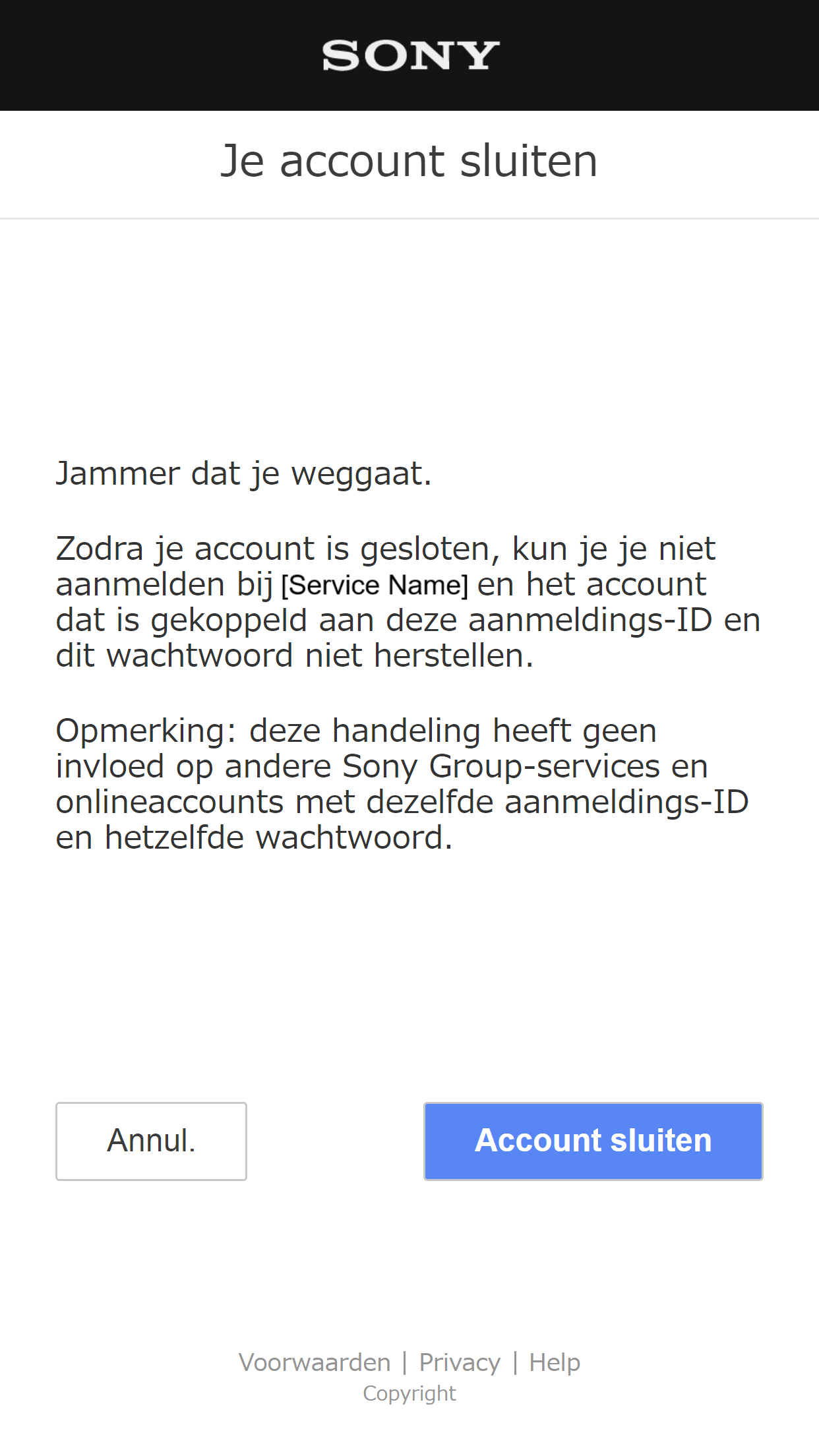Click the SONY logo in the header

click(x=409, y=56)
